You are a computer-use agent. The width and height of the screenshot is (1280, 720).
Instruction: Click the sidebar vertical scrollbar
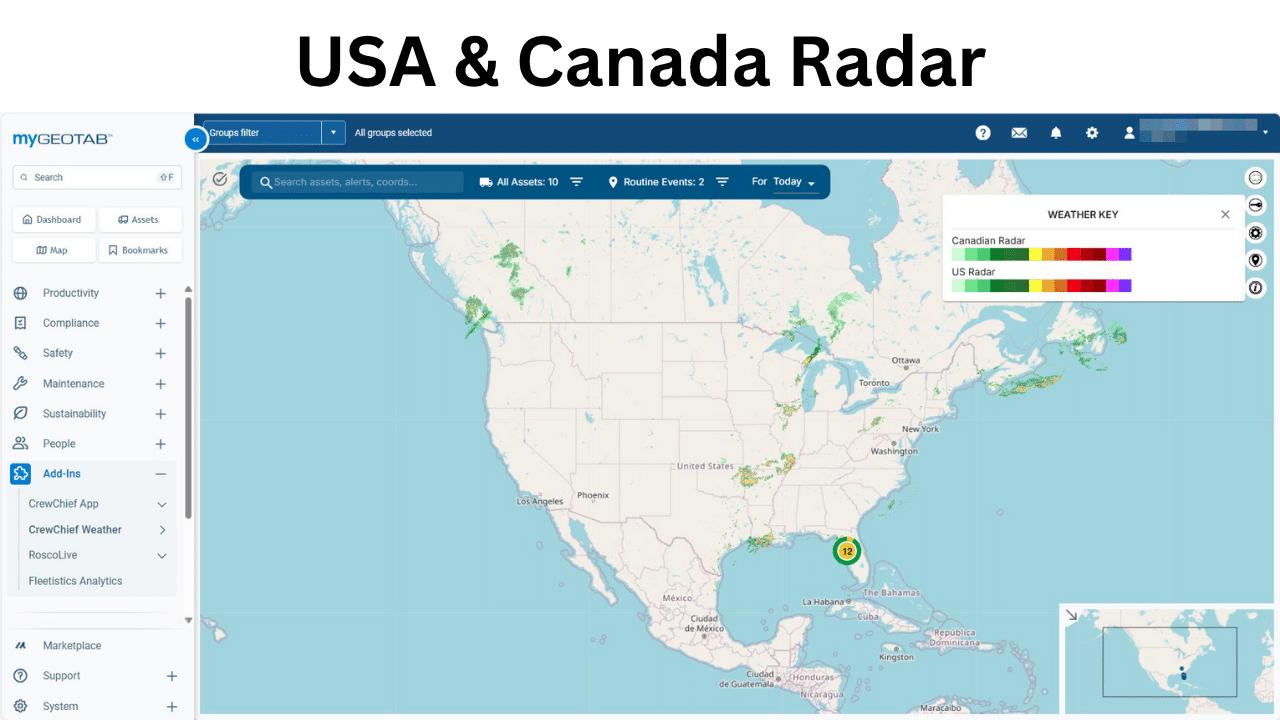tap(187, 406)
